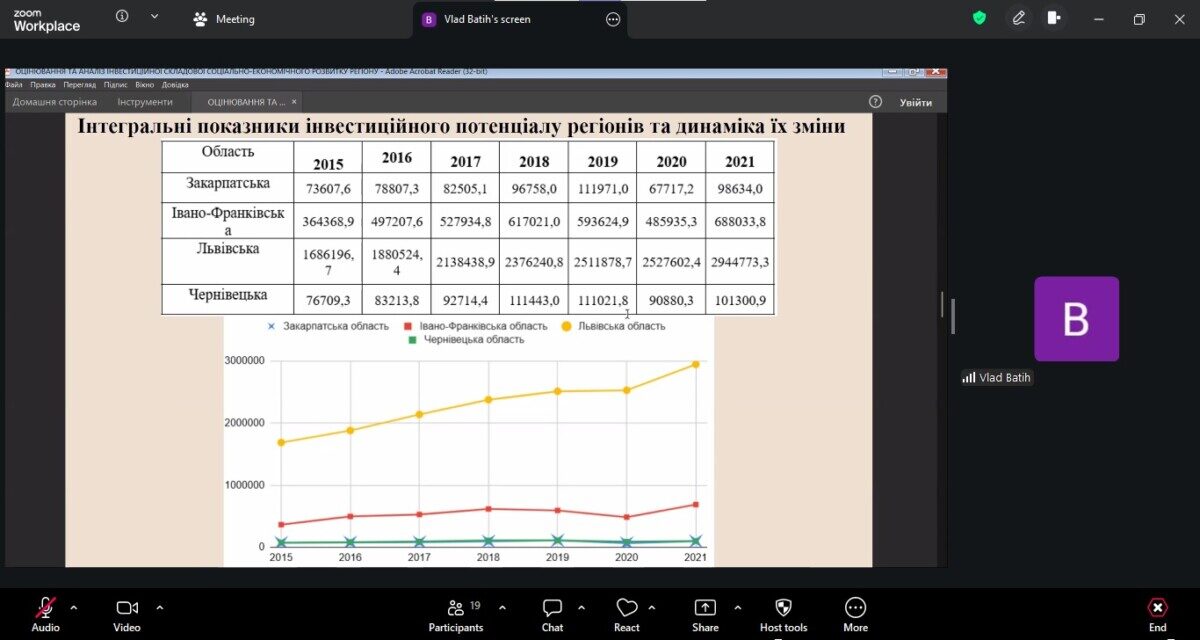Click the annotate pencil icon
Viewport: 1200px width, 640px height.
tap(1019, 18)
